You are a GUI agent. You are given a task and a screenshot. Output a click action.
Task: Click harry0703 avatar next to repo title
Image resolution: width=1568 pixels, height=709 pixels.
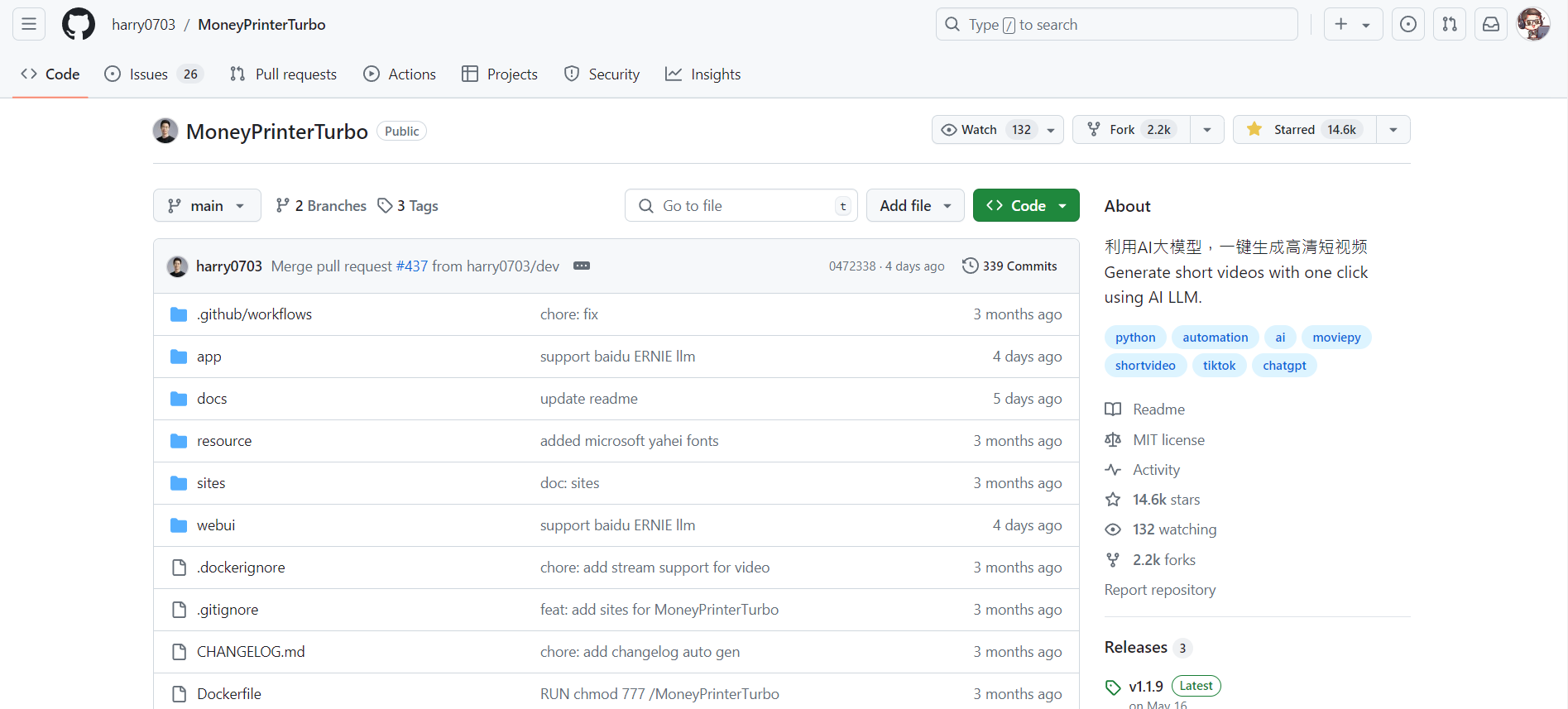(x=165, y=131)
